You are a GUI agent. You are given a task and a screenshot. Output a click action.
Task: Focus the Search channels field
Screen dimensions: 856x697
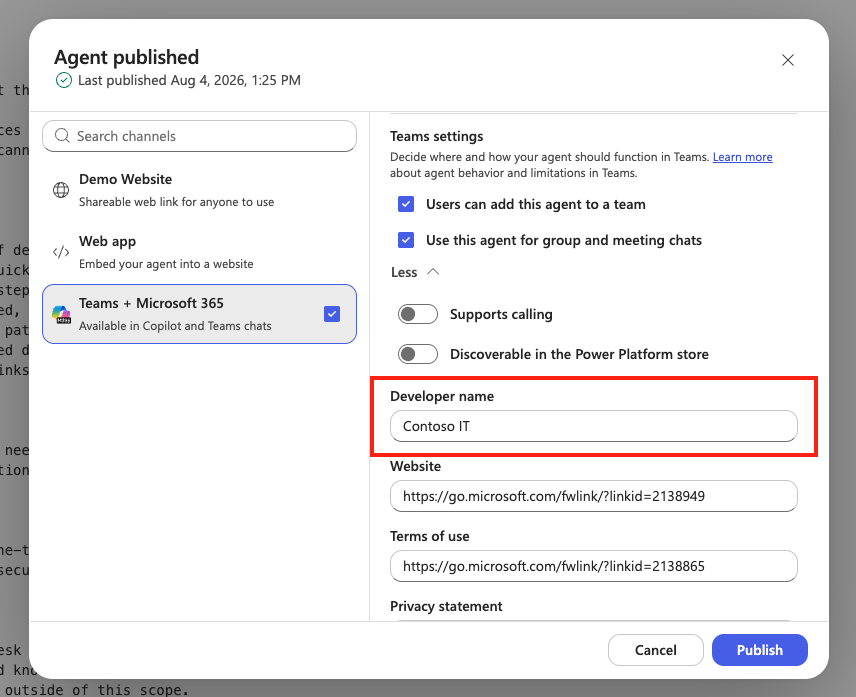[199, 136]
